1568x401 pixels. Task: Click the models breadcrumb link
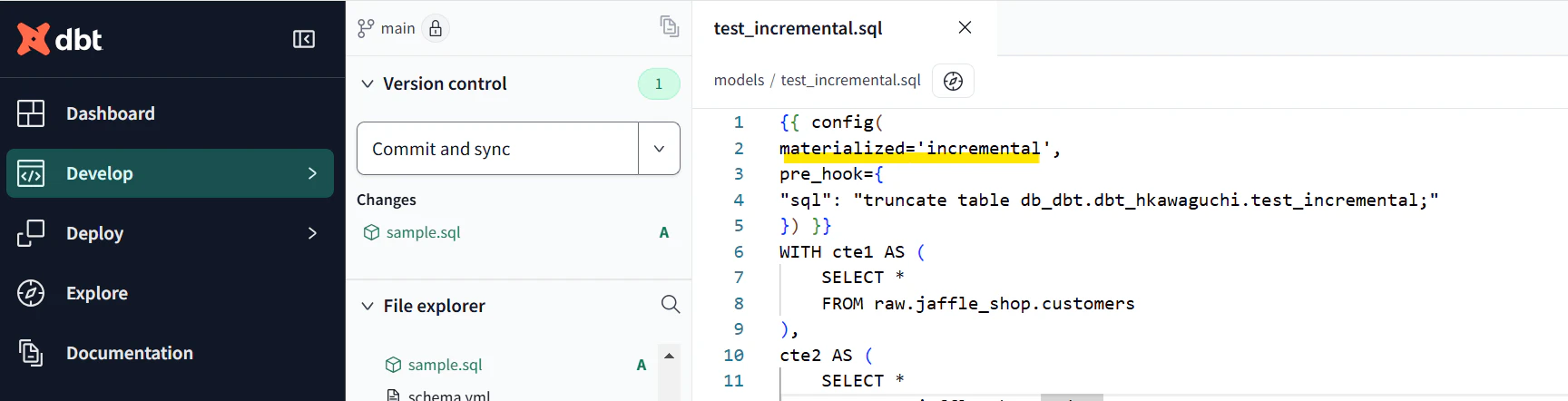coord(739,80)
